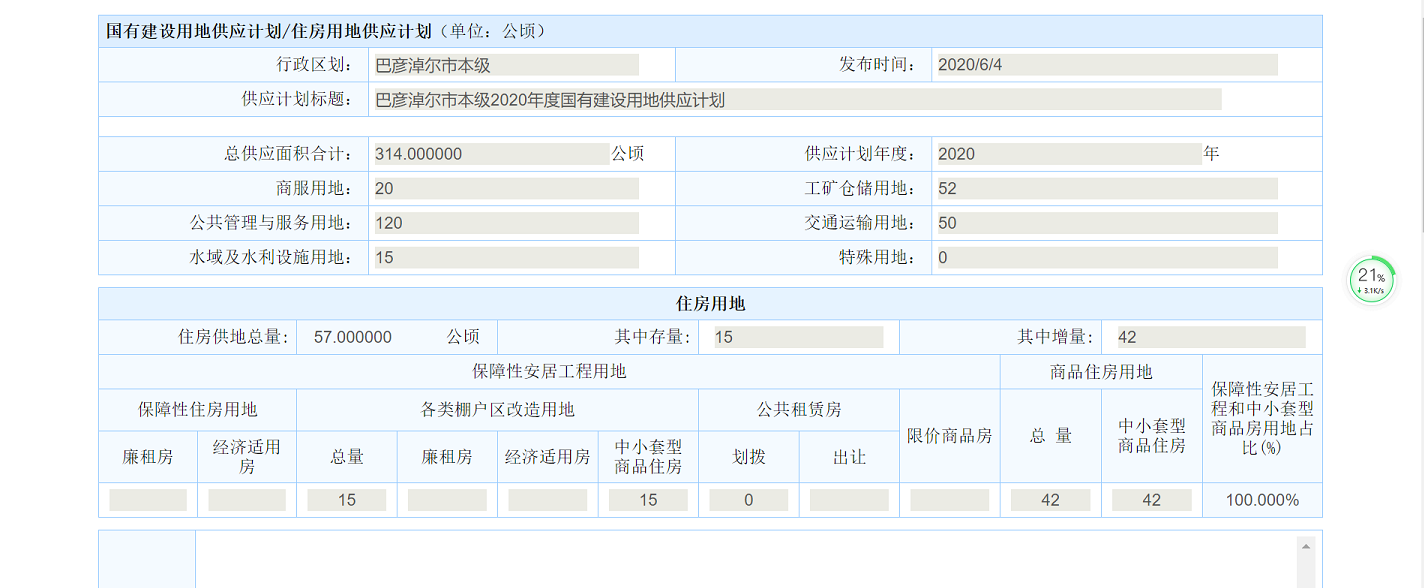
Task: Select the 商服用地 field with value 20
Action: click(x=505, y=189)
